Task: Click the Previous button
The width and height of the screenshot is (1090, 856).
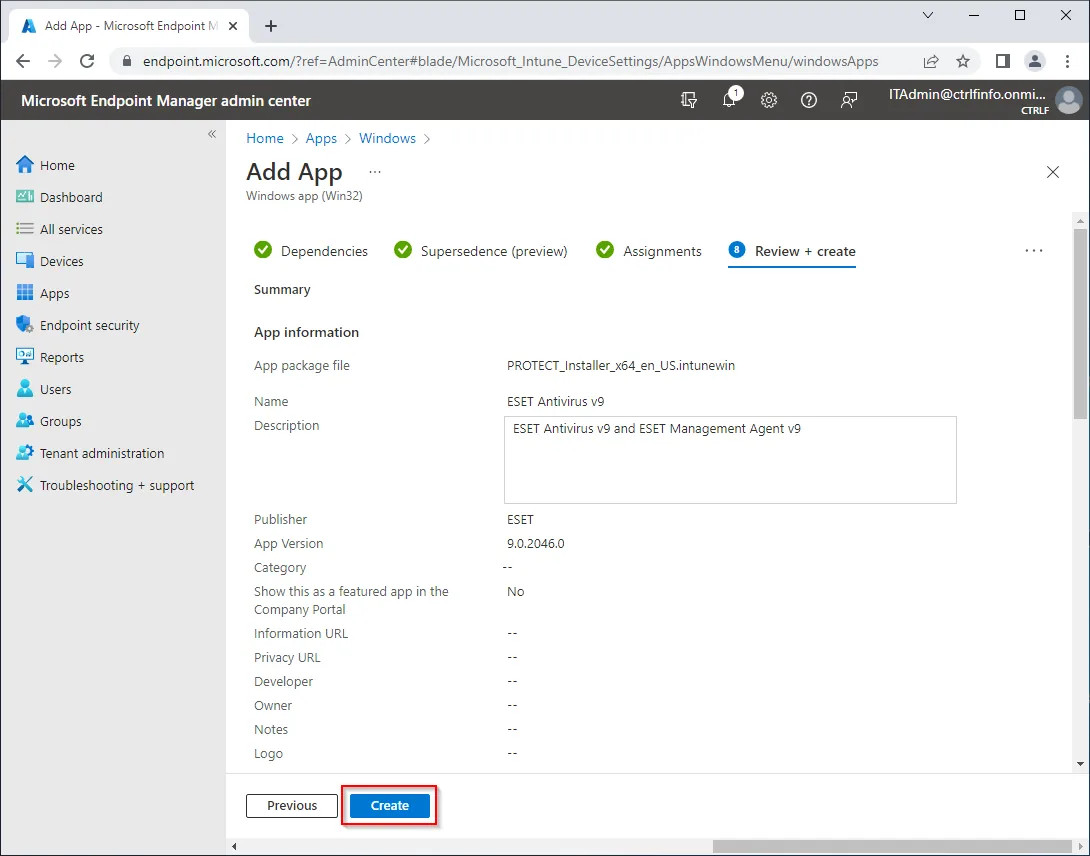Action: click(292, 805)
